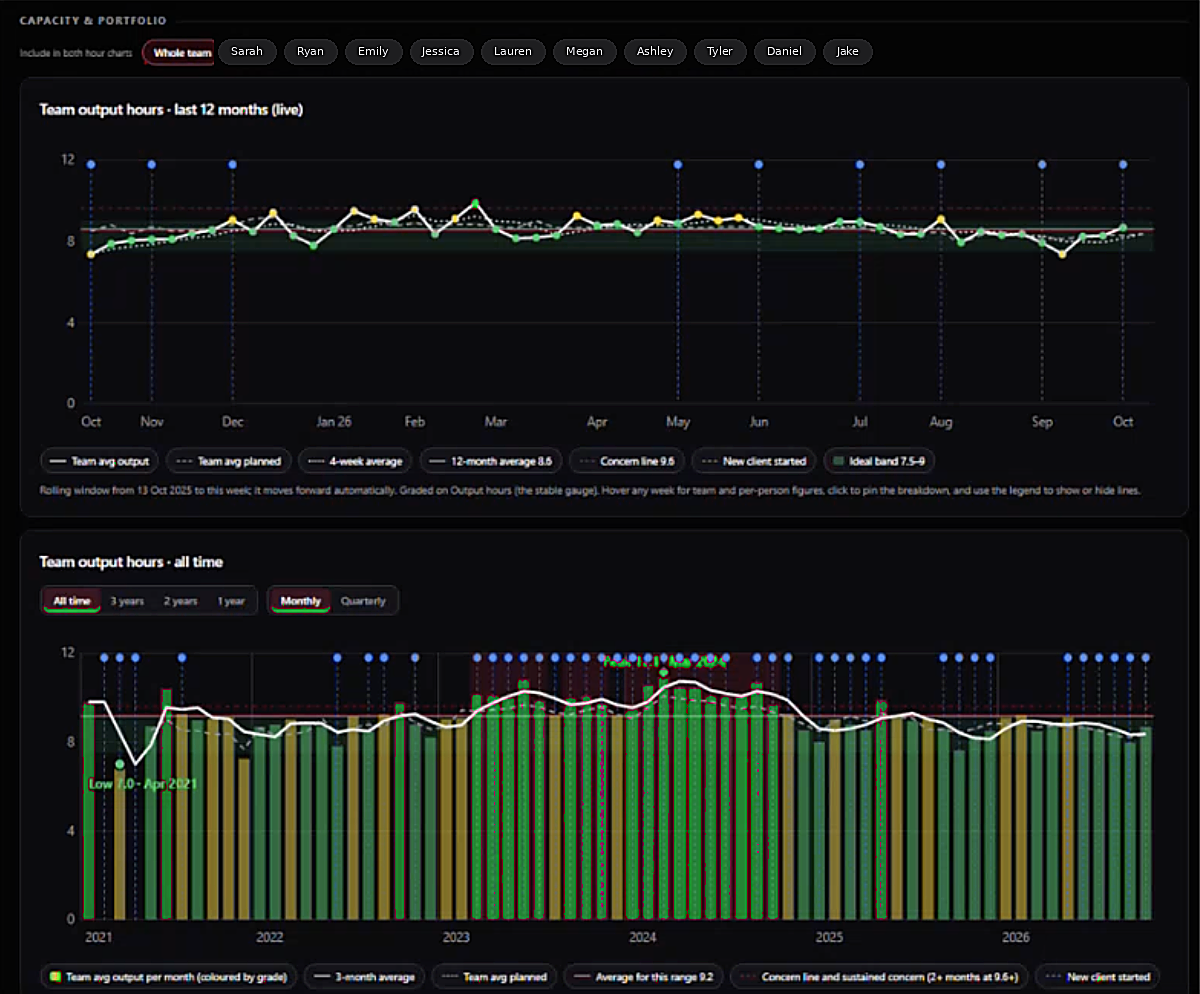Select the Whole team filter chip
Viewport: 1200px width, 994px height.
click(179, 52)
